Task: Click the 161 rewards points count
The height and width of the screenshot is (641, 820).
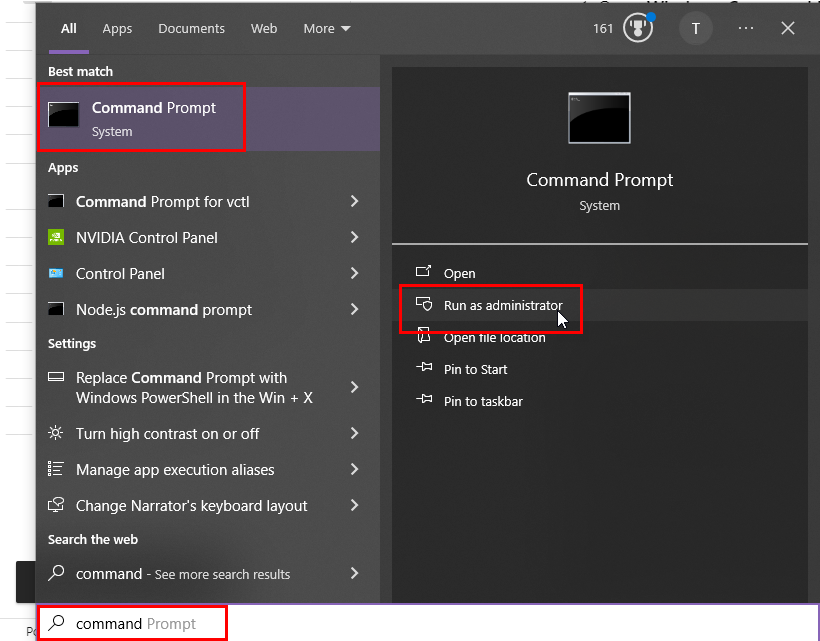Action: point(602,29)
